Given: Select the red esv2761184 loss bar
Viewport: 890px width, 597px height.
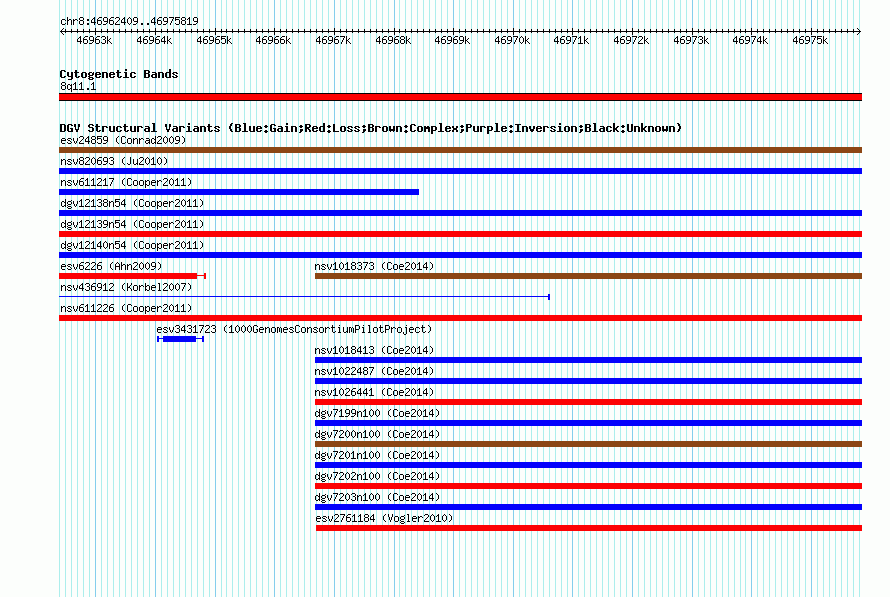Looking at the screenshot, I should click(x=589, y=528).
